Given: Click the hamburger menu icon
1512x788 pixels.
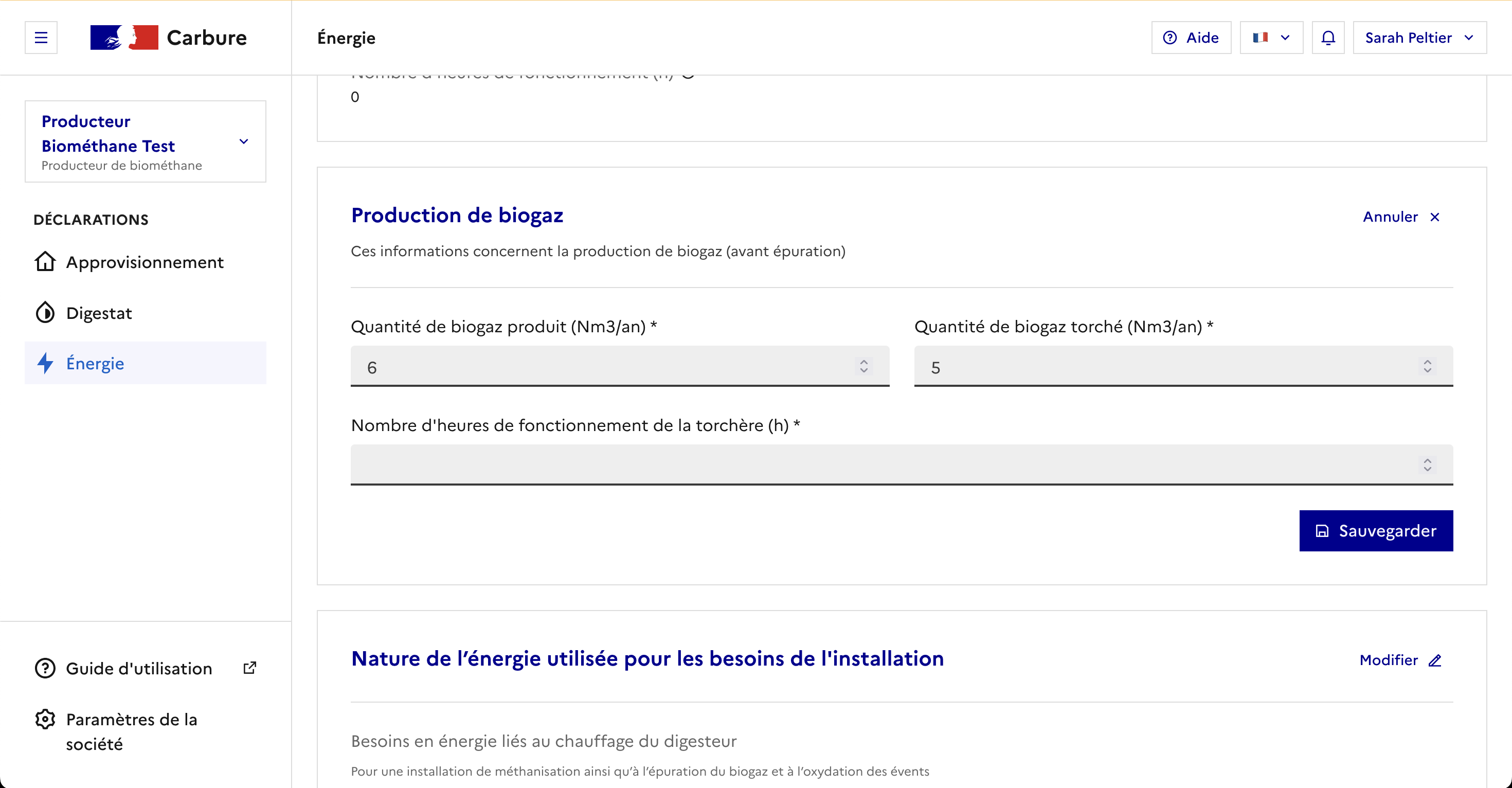Looking at the screenshot, I should click(x=41, y=38).
